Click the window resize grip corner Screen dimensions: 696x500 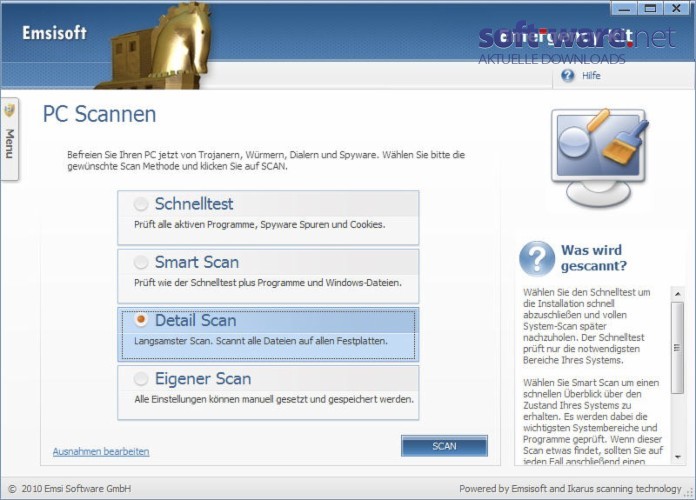[689, 492]
